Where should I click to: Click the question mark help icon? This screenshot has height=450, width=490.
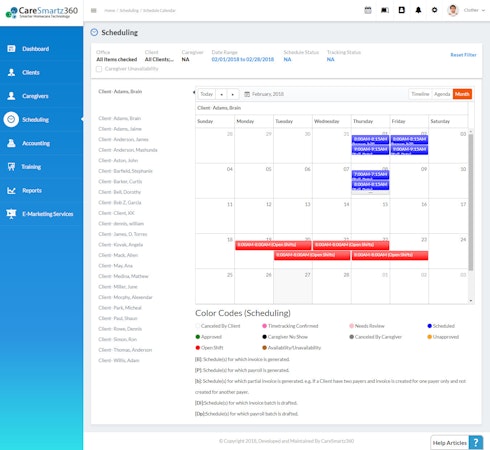coord(476,443)
